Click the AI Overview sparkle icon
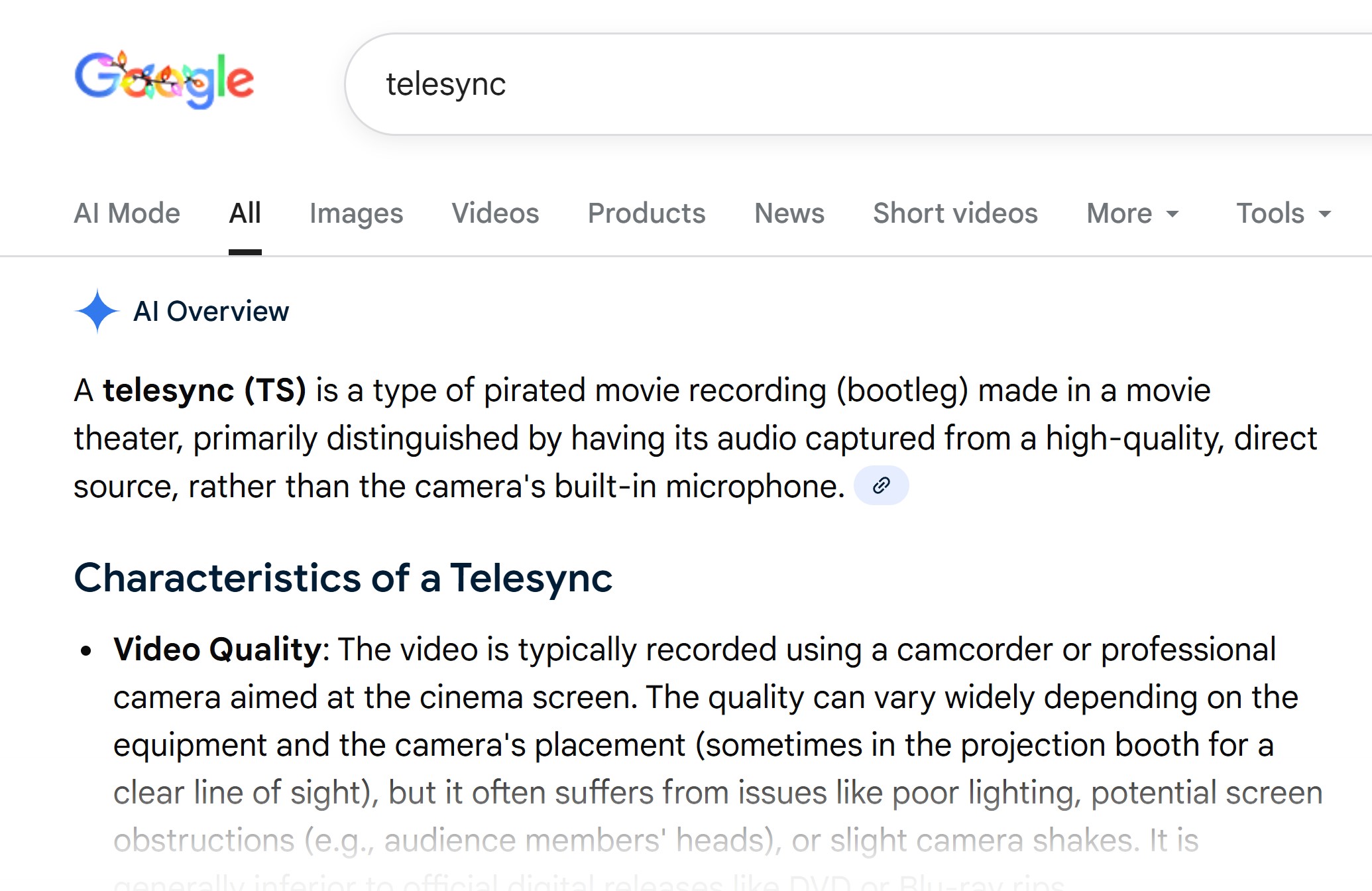This screenshot has width=1372, height=891. 97,311
